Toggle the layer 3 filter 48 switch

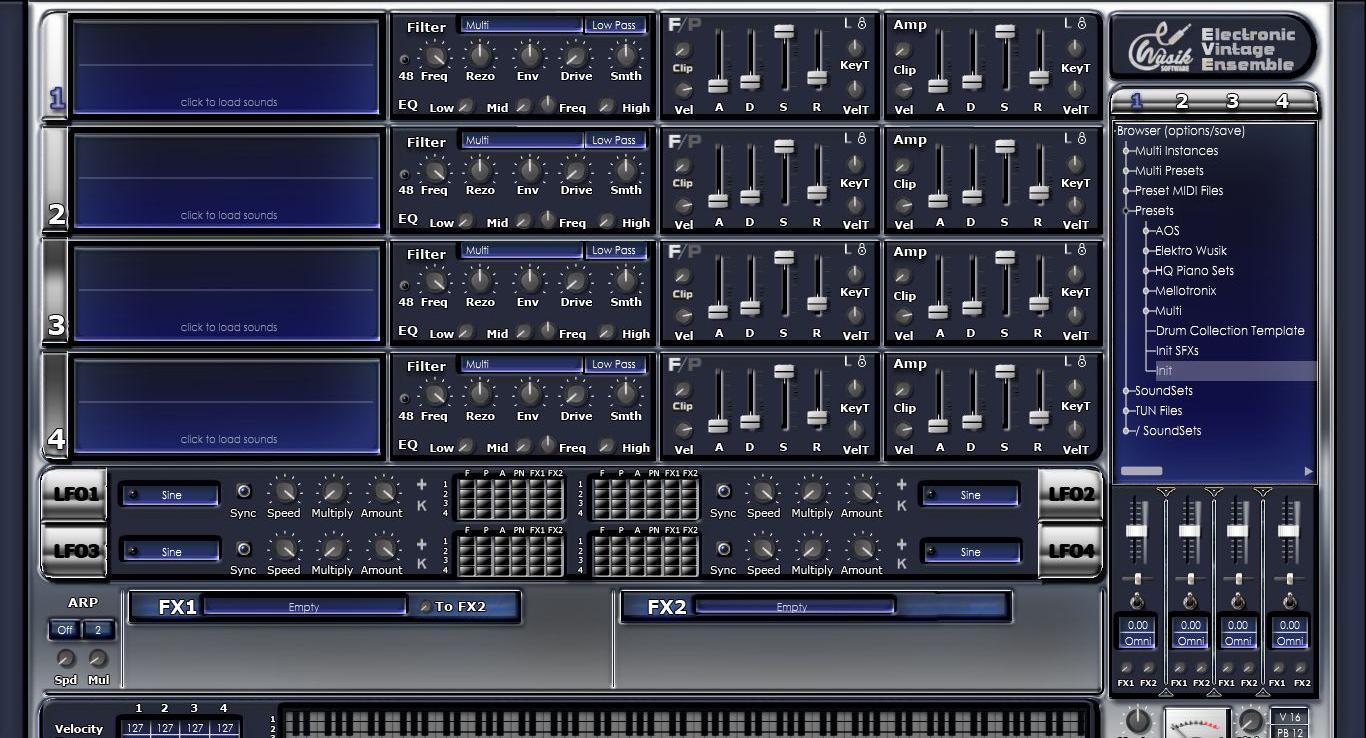point(405,286)
